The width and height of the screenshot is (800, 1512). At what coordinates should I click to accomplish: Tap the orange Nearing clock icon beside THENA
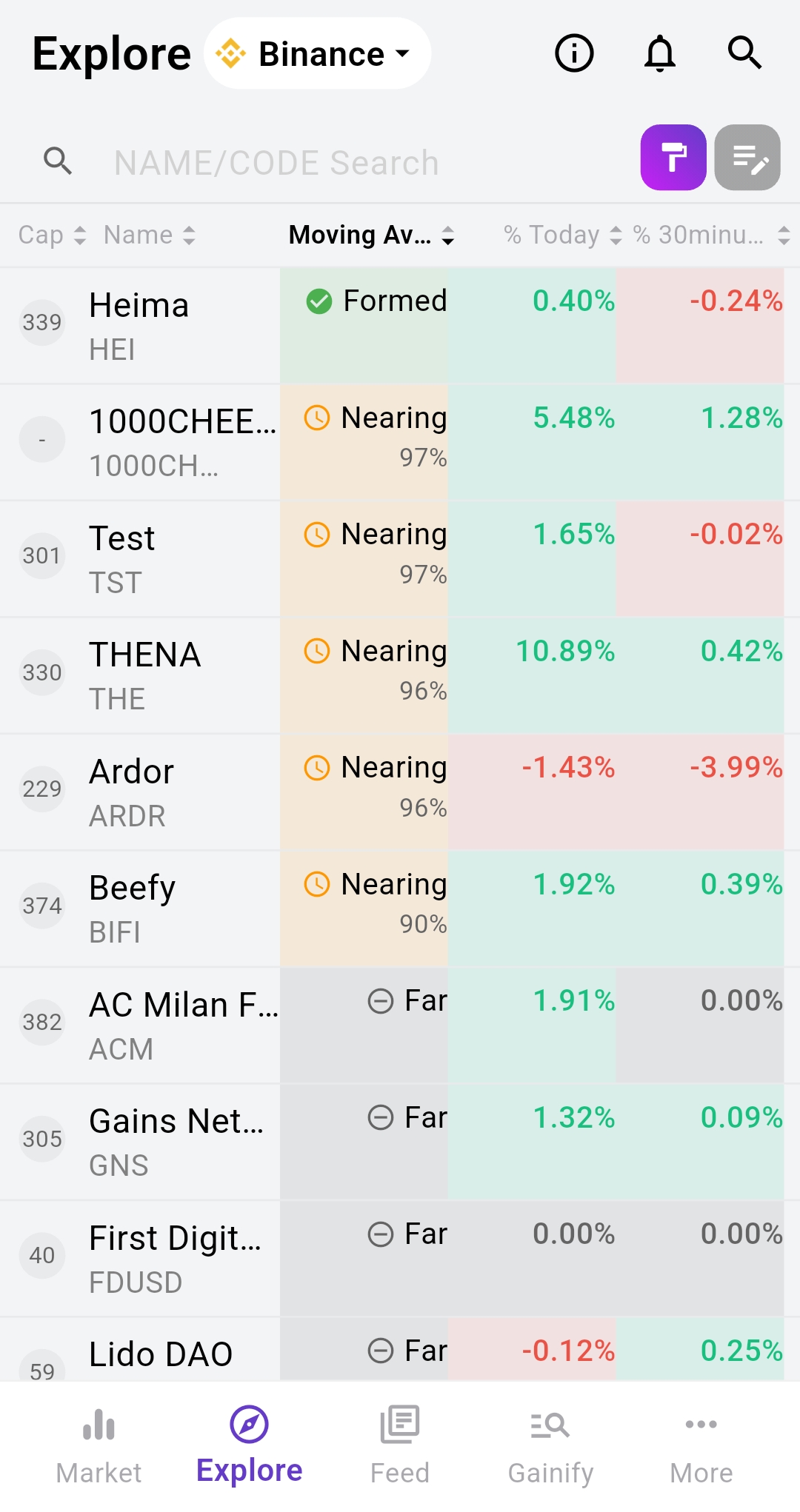316,652
